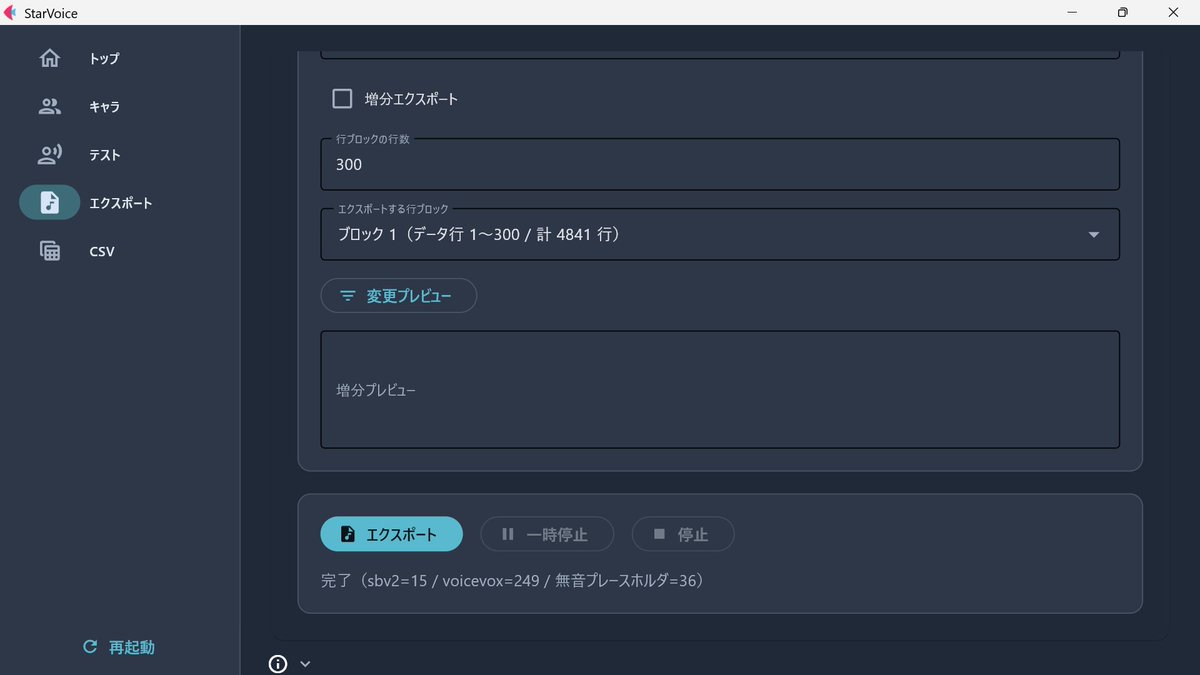Image resolution: width=1200 pixels, height=675 pixels.
Task: Click the エクスポート button
Action: [x=391, y=534]
